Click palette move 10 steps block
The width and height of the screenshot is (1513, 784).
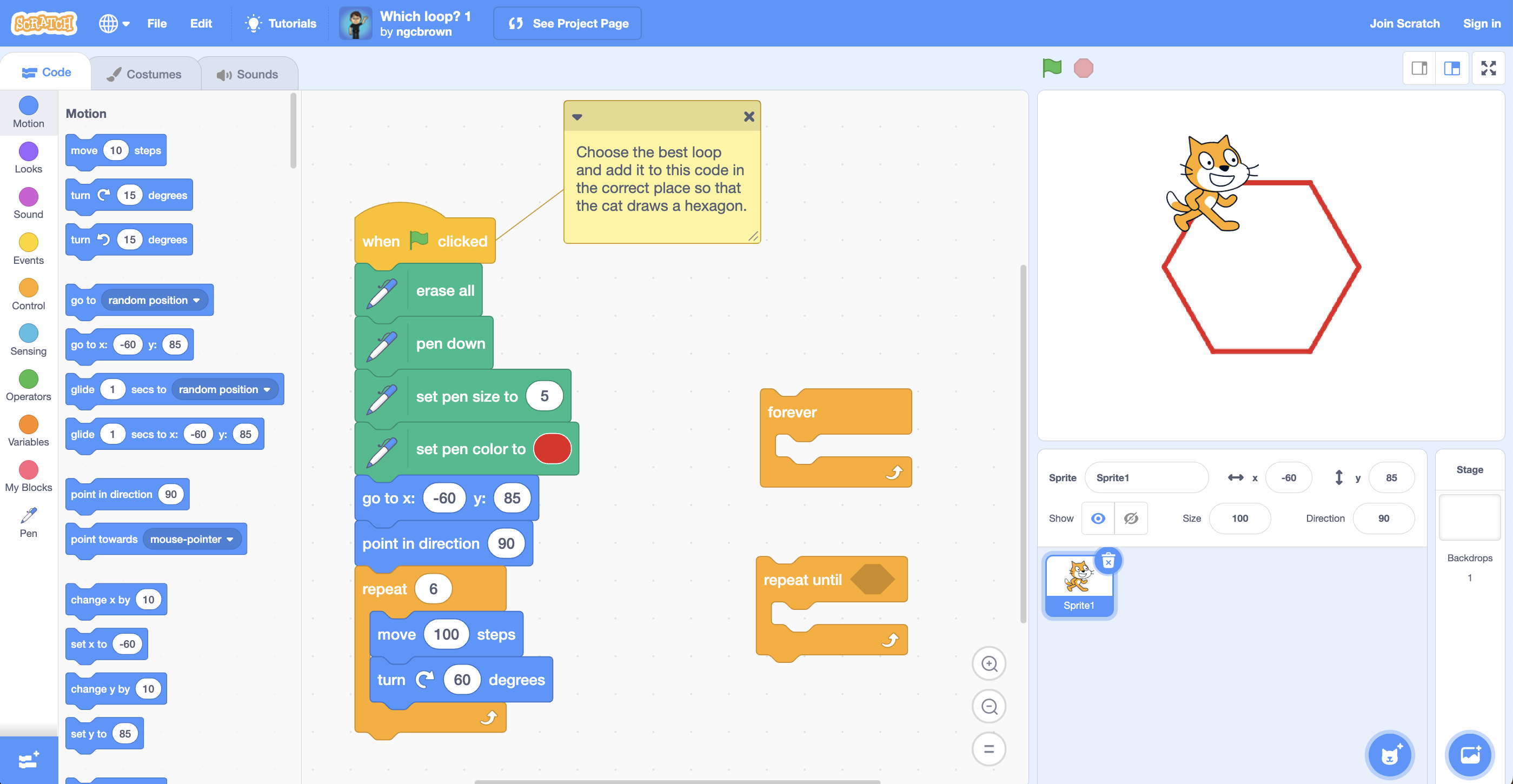116,150
